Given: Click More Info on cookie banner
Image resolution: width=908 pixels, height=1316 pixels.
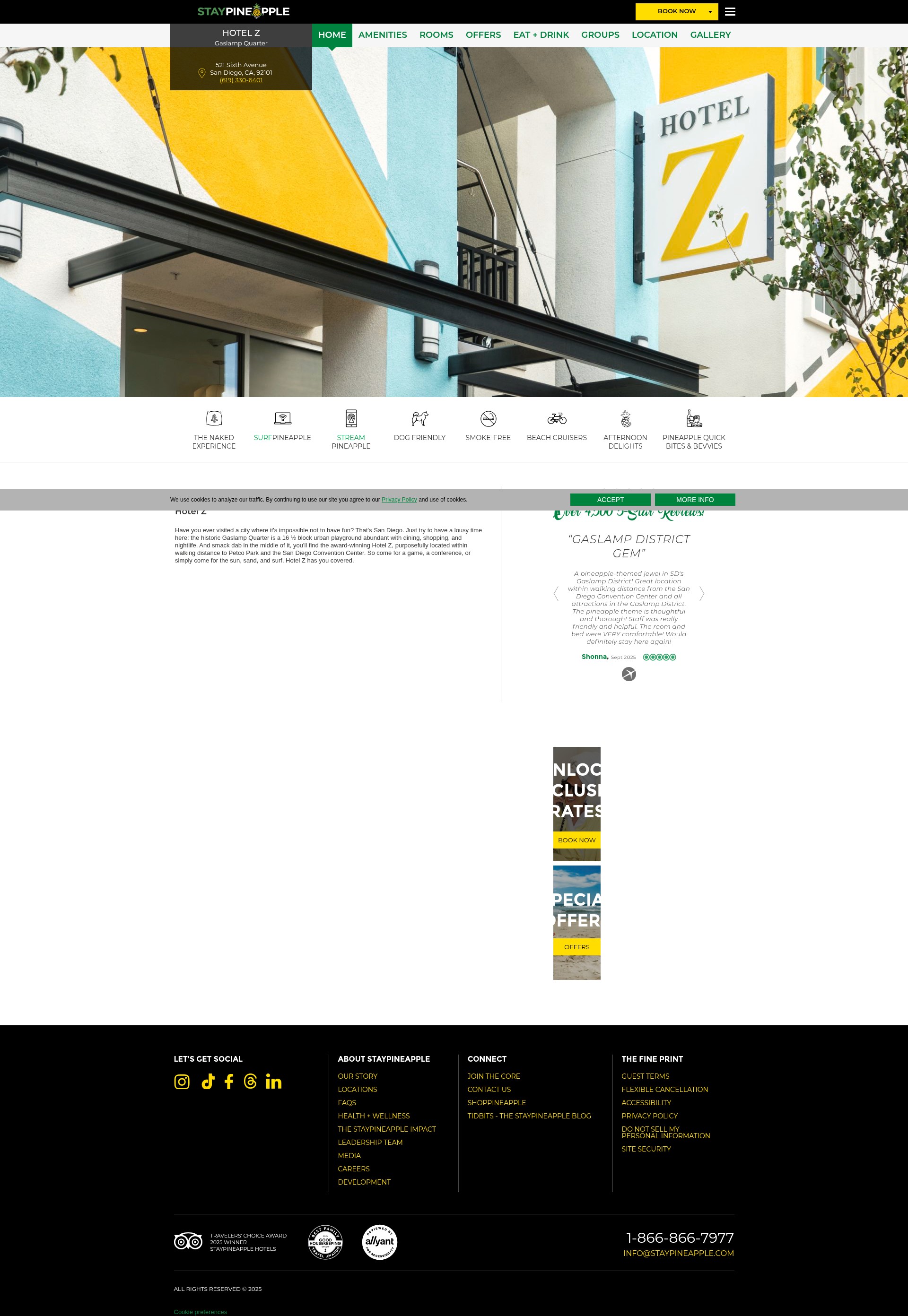Looking at the screenshot, I should tap(695, 499).
